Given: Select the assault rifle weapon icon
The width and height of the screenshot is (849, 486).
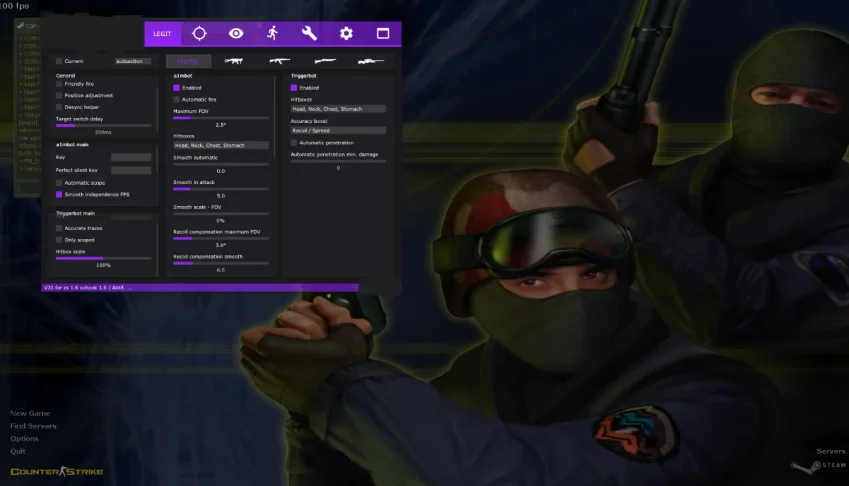Looking at the screenshot, I should pos(279,61).
